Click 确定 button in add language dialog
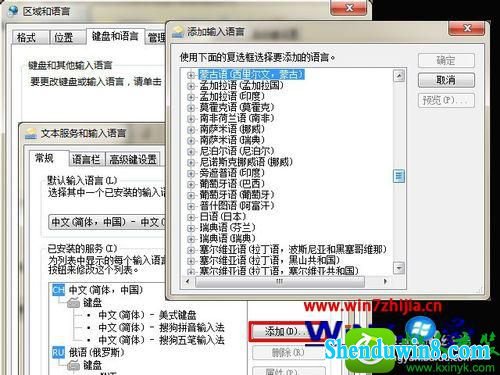The image size is (500, 375). point(446,61)
